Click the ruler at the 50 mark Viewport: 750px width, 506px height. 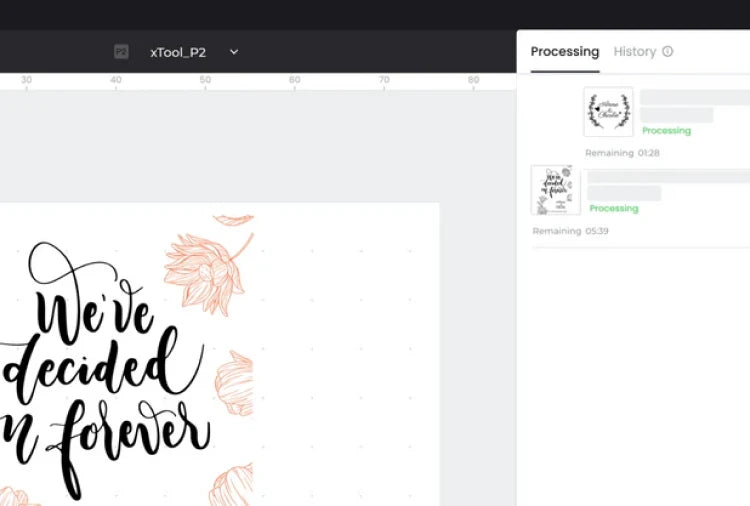205,80
